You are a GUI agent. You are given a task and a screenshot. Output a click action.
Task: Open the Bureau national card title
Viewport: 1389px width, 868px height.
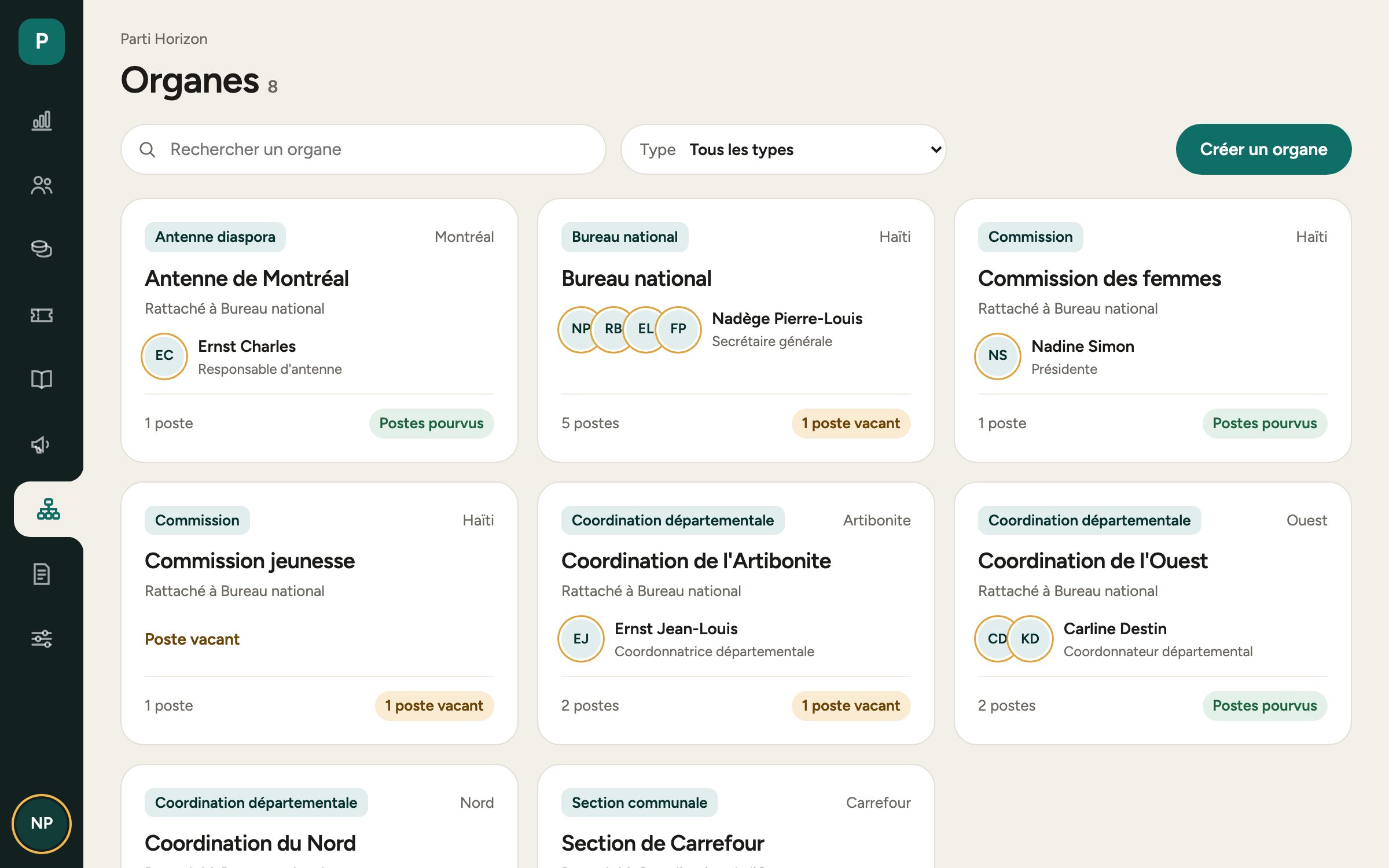(636, 278)
